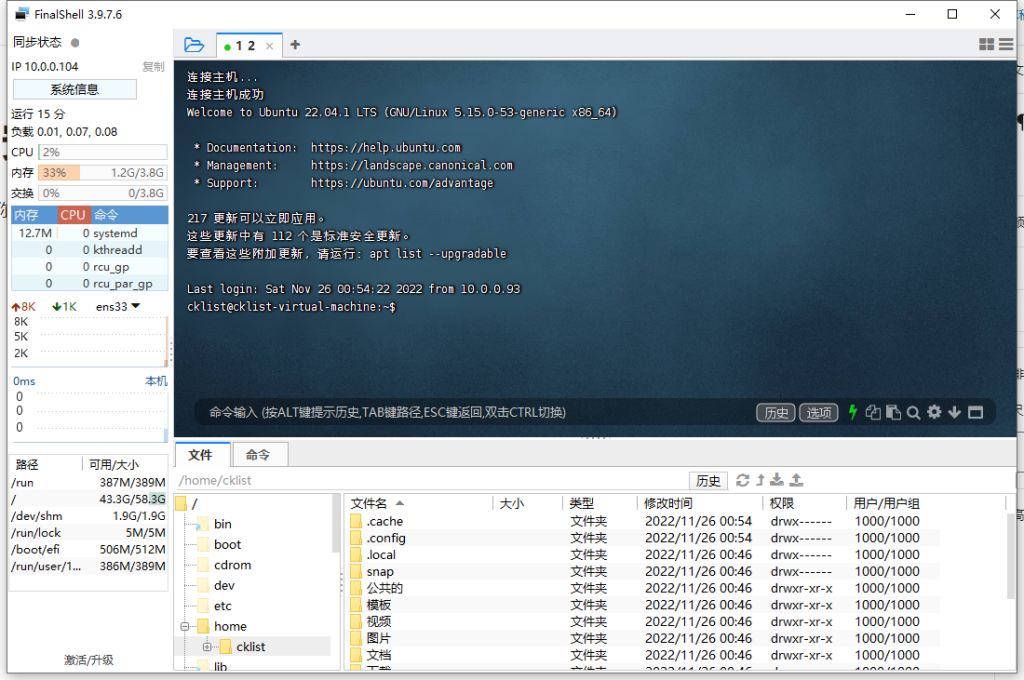Click the 交换 swap usage bar

[103, 193]
